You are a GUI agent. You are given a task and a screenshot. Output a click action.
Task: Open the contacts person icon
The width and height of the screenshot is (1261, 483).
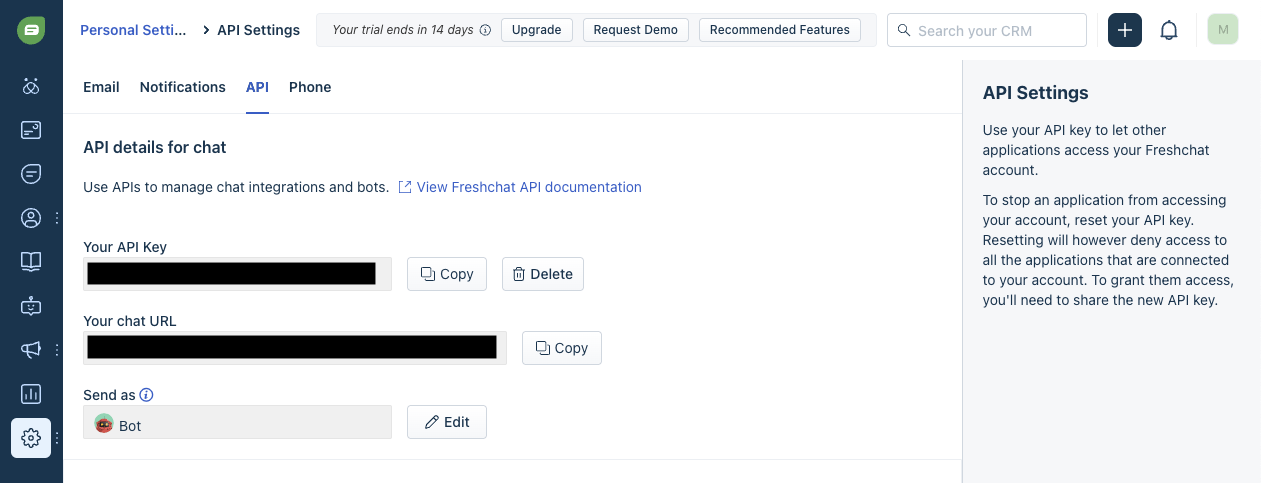[x=31, y=217]
